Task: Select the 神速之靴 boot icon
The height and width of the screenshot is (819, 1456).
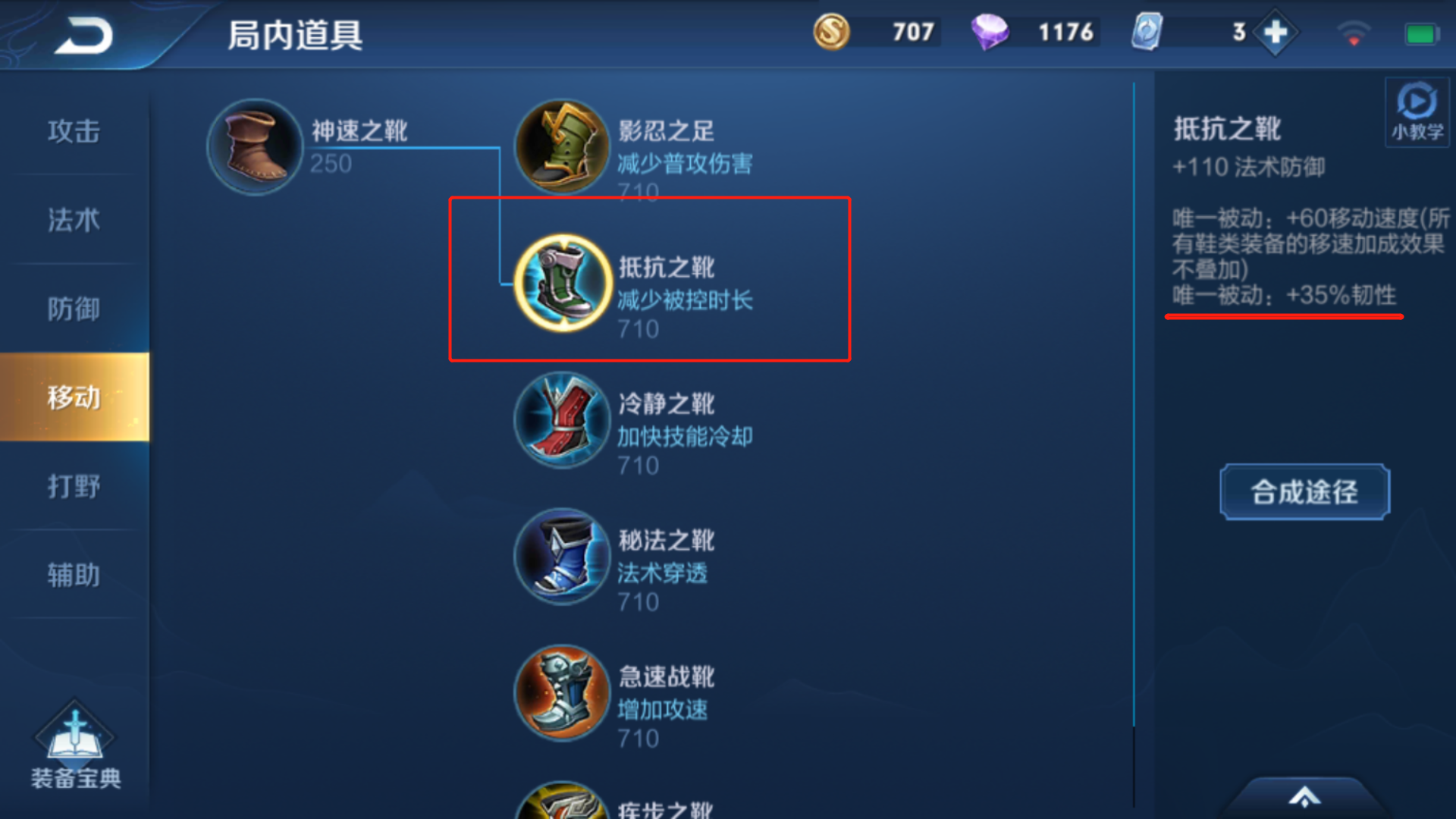Action: tap(256, 147)
